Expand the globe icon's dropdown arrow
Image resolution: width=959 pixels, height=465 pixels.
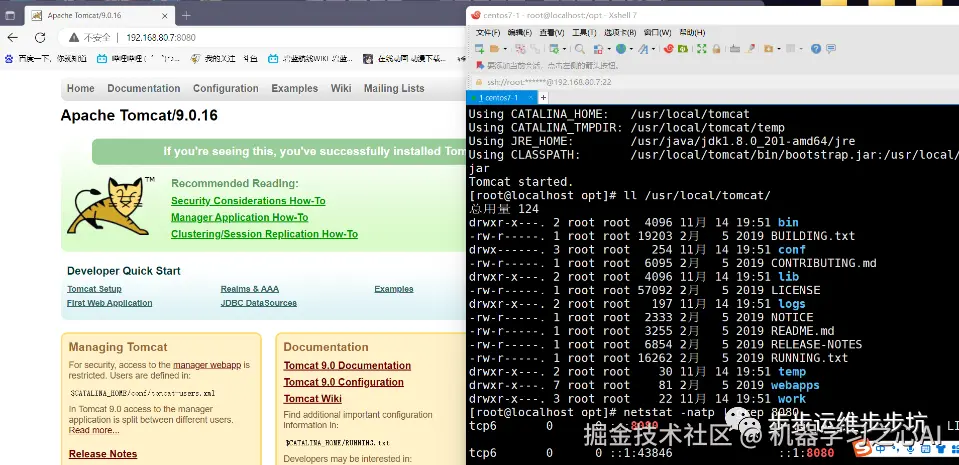(631, 49)
